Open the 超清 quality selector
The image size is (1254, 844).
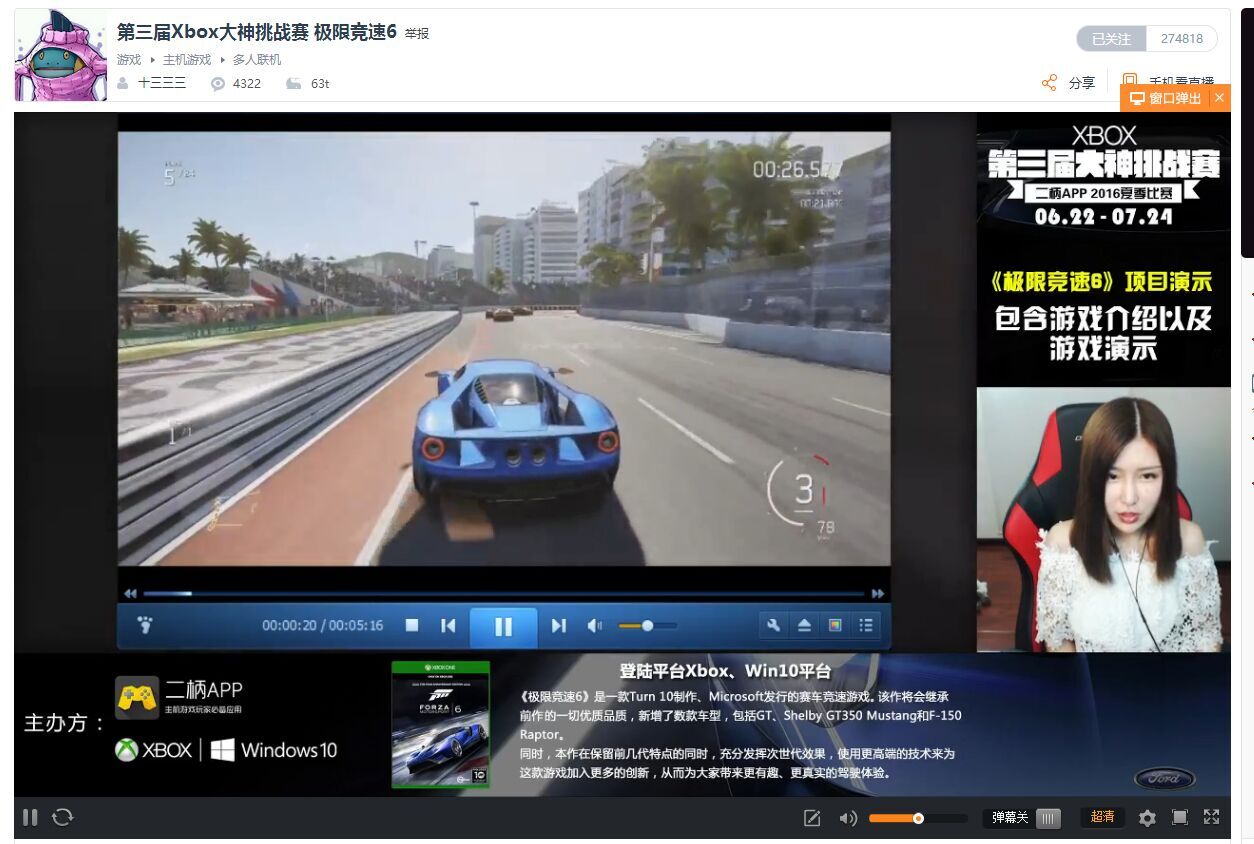click(x=1103, y=817)
